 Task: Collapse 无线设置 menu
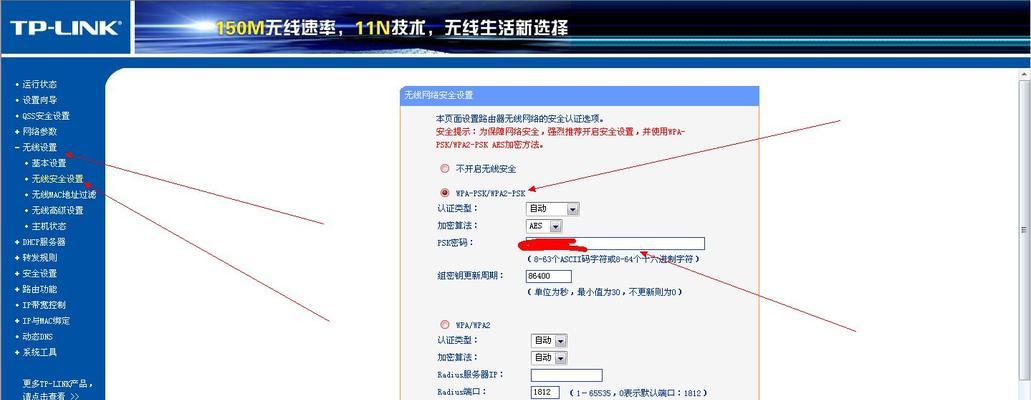pos(39,147)
